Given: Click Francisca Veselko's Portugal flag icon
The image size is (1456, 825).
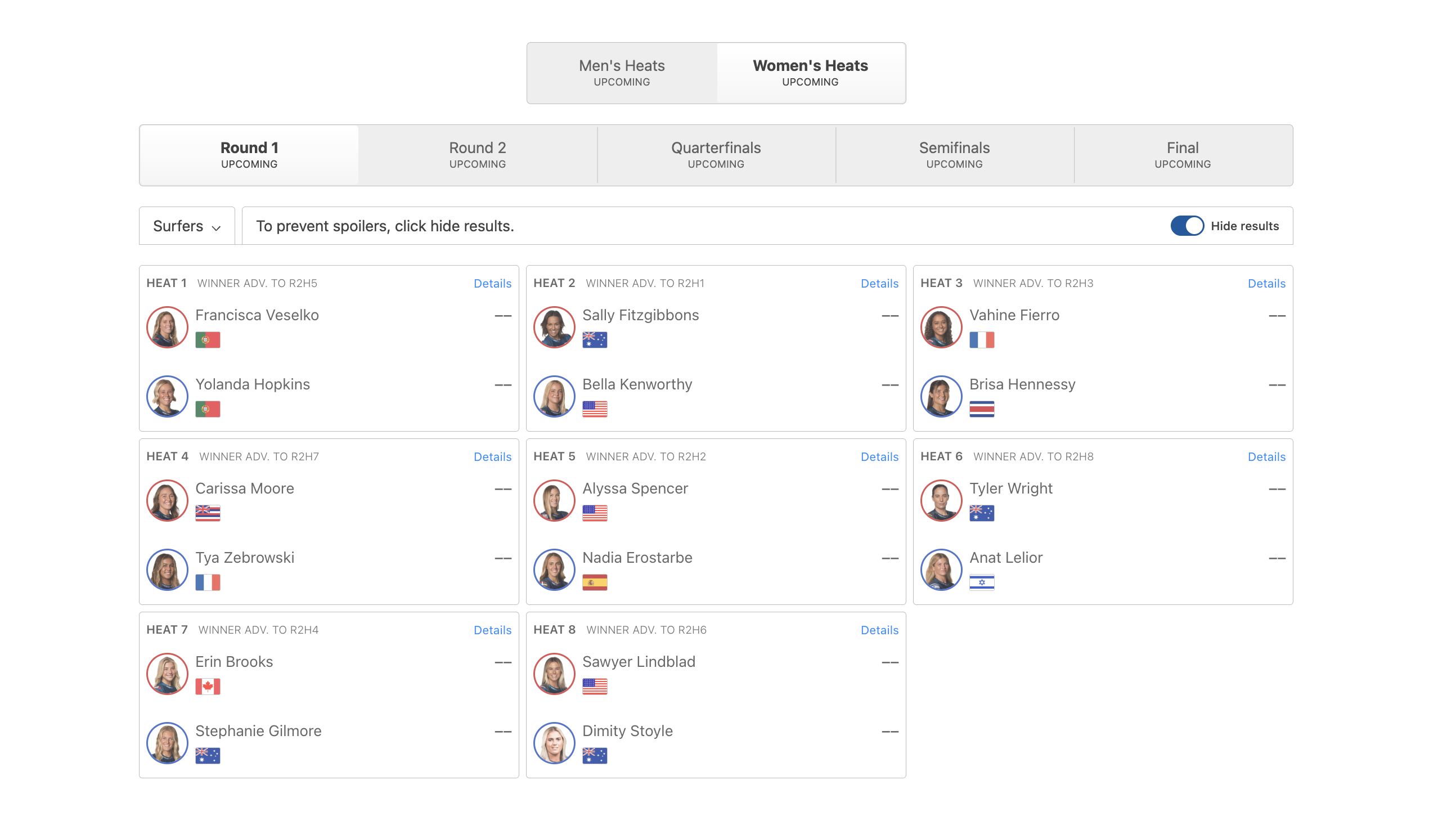Looking at the screenshot, I should coord(207,340).
